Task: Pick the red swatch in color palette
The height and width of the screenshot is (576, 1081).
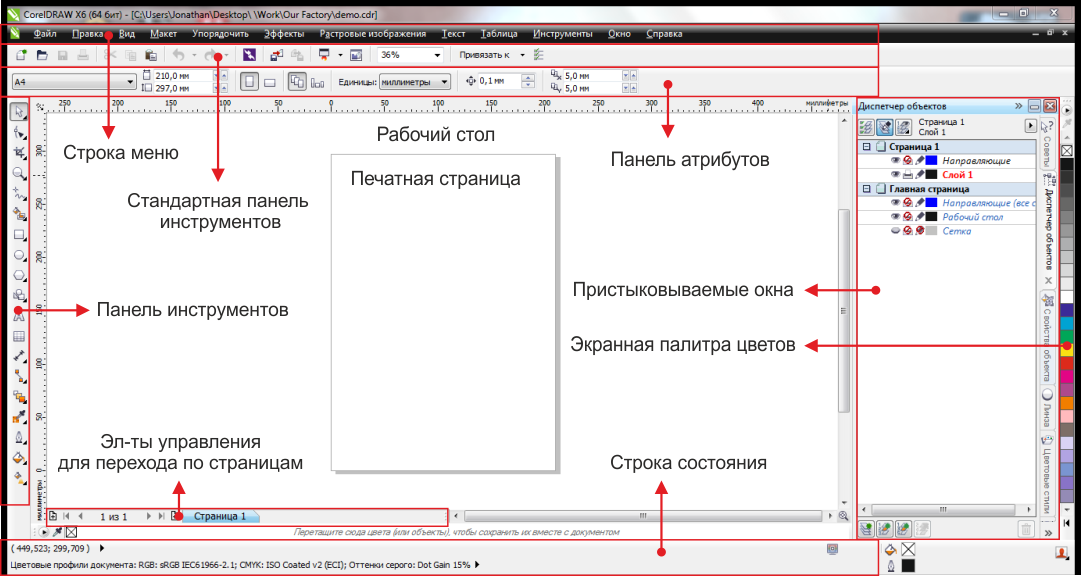Action: [1067, 363]
